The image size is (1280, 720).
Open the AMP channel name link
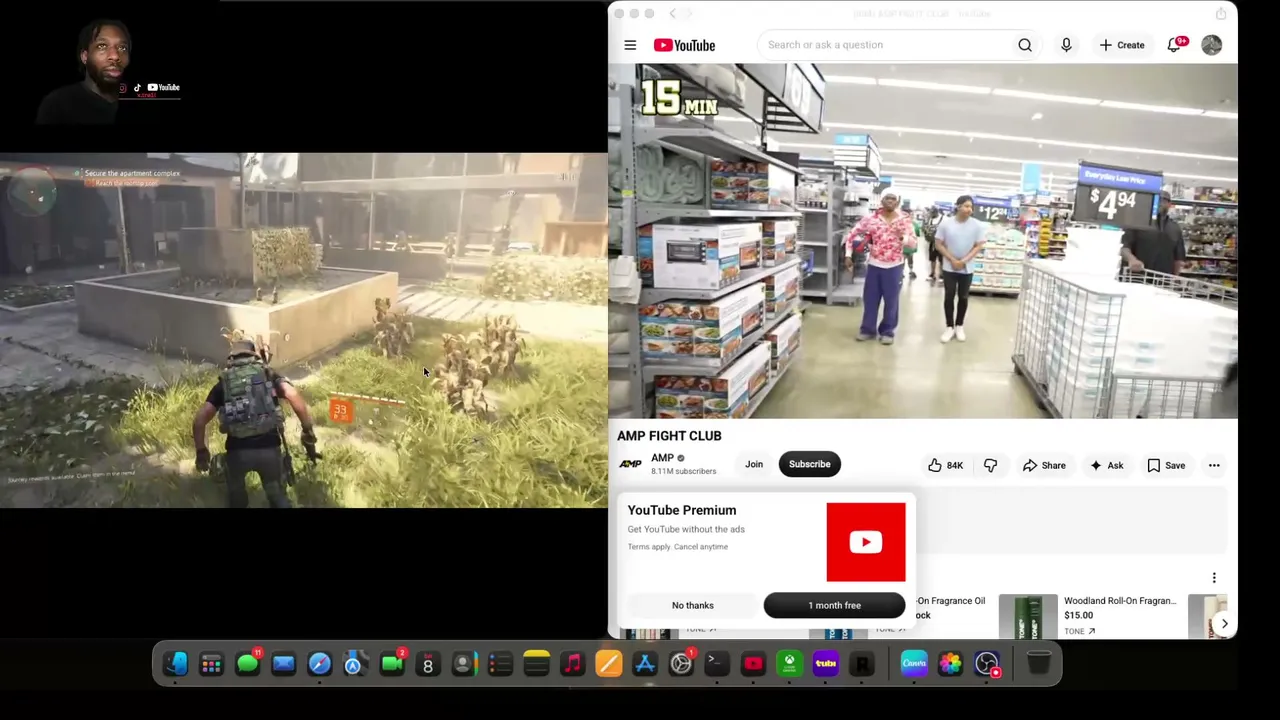coord(662,458)
